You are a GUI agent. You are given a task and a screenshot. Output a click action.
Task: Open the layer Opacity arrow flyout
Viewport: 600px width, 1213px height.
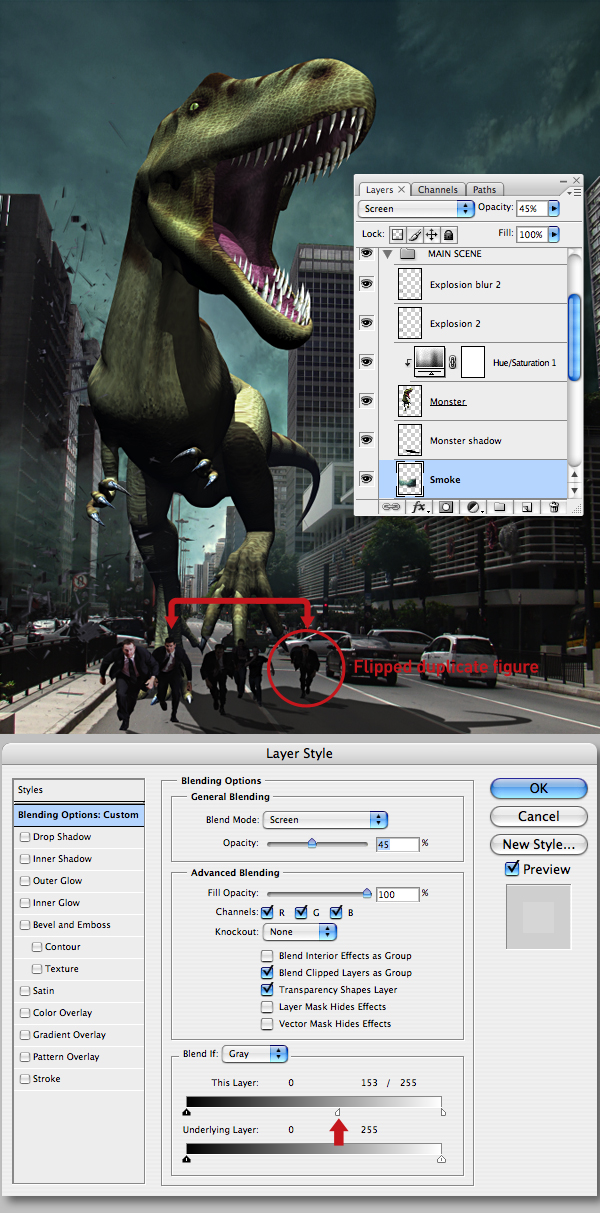554,209
